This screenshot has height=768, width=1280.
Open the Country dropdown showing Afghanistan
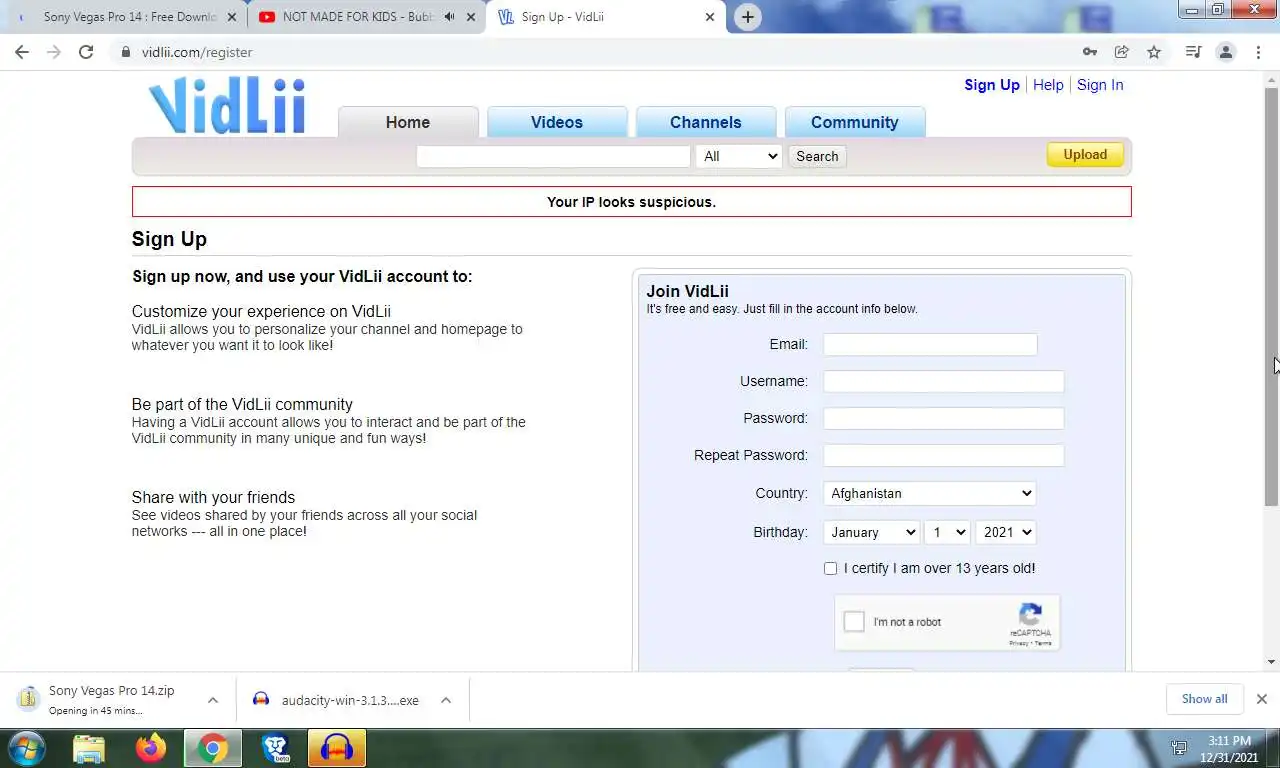929,493
